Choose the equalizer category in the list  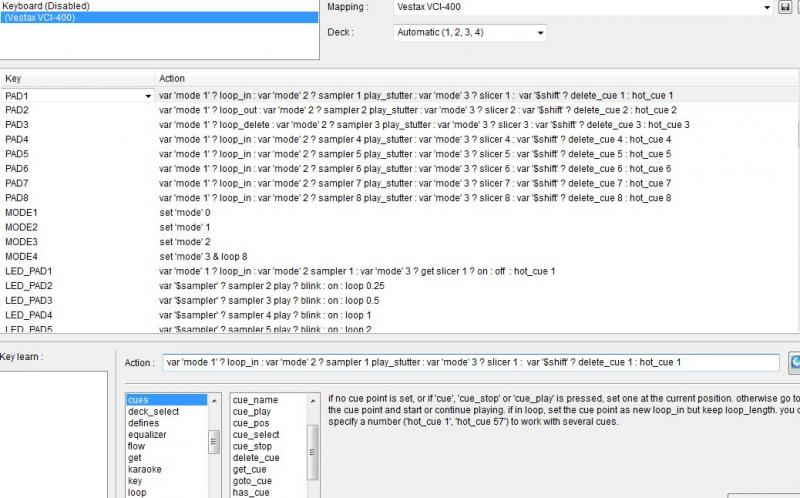click(147, 435)
